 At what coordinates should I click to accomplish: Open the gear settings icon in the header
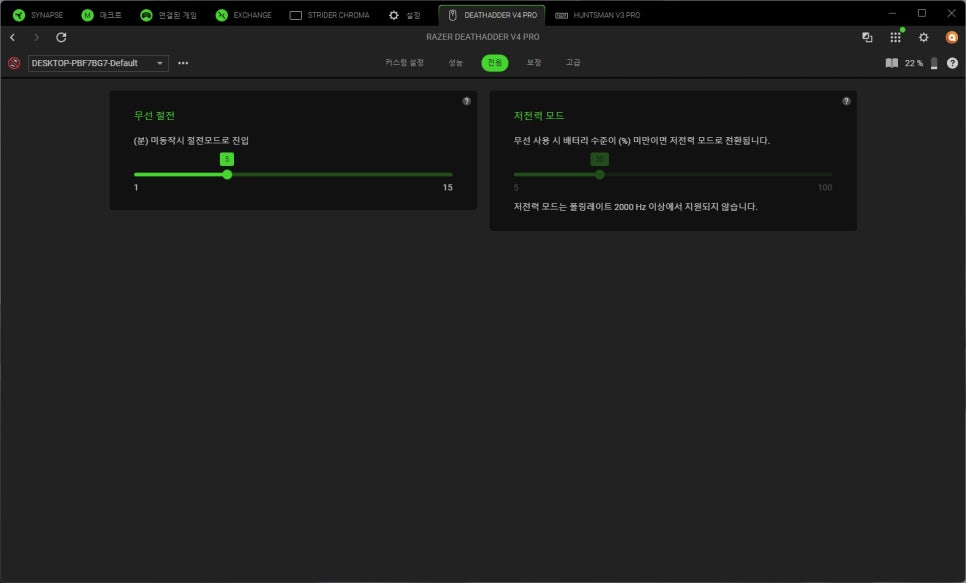click(923, 38)
